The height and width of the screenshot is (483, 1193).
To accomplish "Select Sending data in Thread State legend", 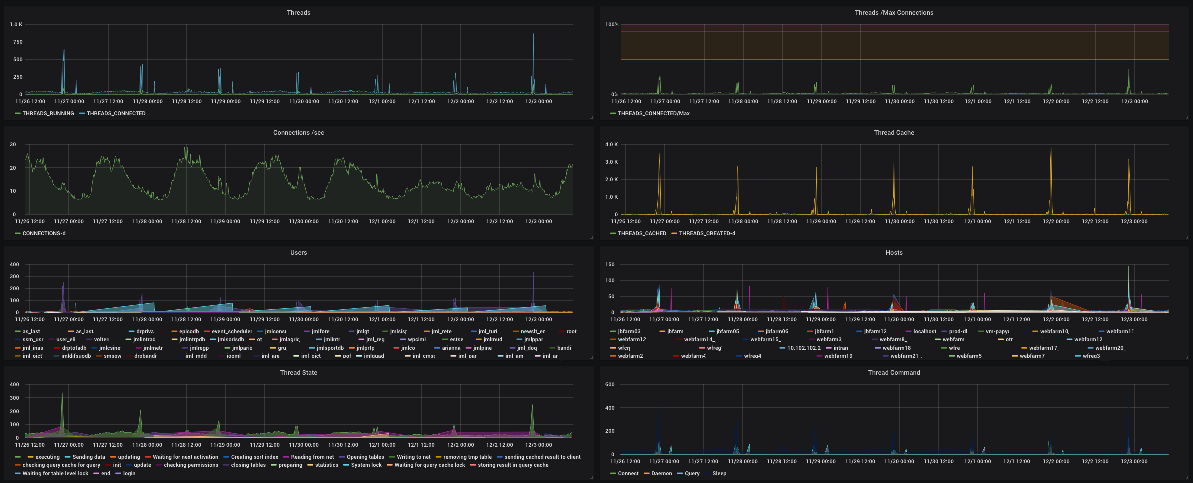I will 89,457.
